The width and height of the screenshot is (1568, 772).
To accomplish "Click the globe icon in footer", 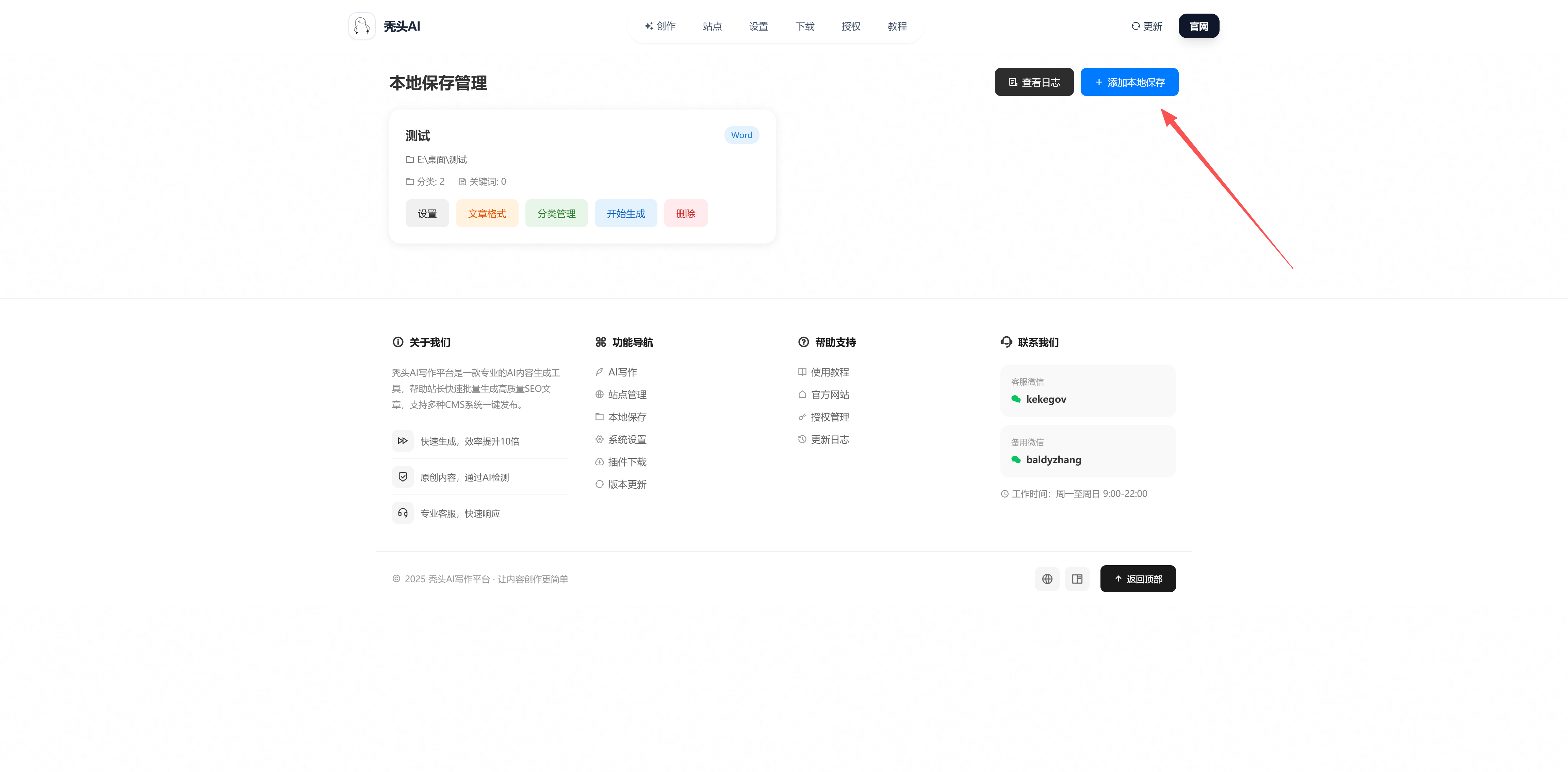I will click(x=1047, y=578).
